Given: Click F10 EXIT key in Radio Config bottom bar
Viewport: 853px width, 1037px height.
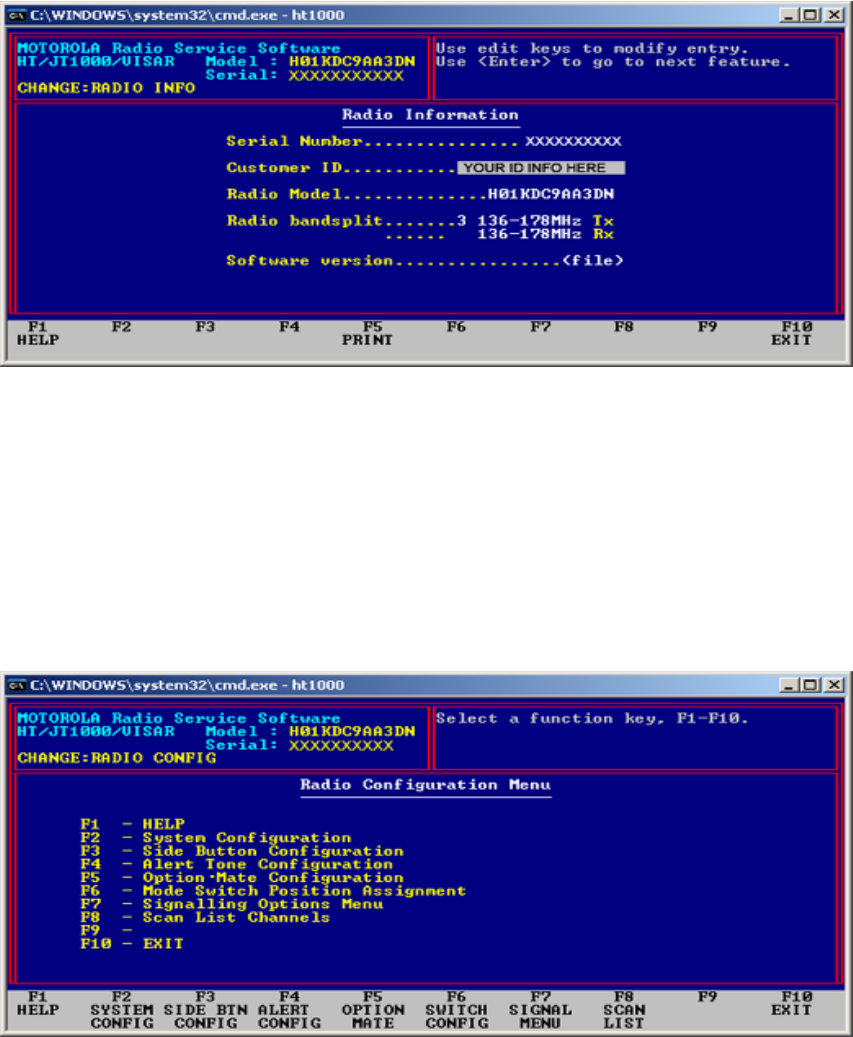Looking at the screenshot, I should click(792, 1003).
